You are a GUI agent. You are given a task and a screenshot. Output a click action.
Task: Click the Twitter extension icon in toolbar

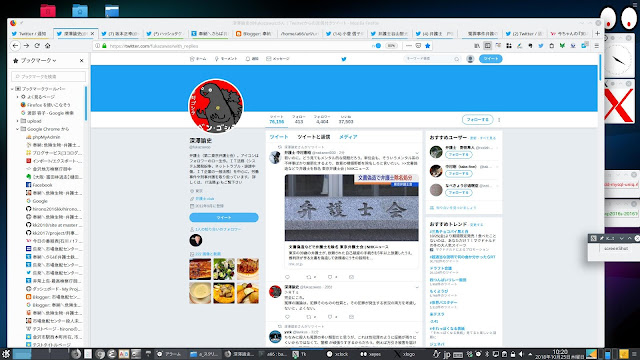(541, 46)
